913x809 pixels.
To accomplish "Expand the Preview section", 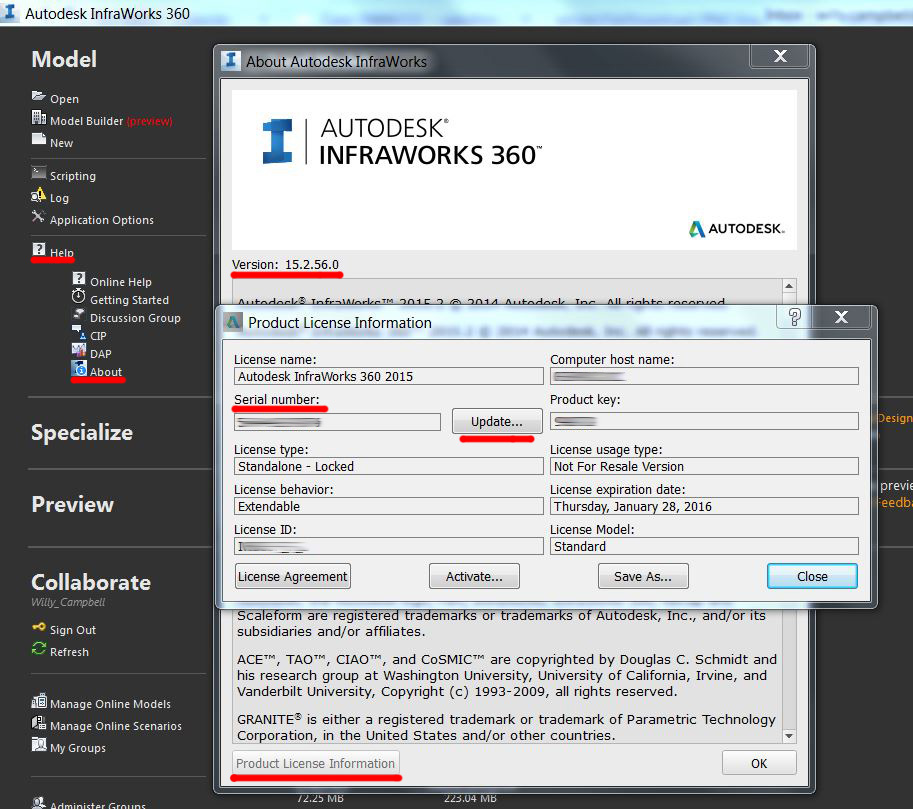I will tap(73, 504).
